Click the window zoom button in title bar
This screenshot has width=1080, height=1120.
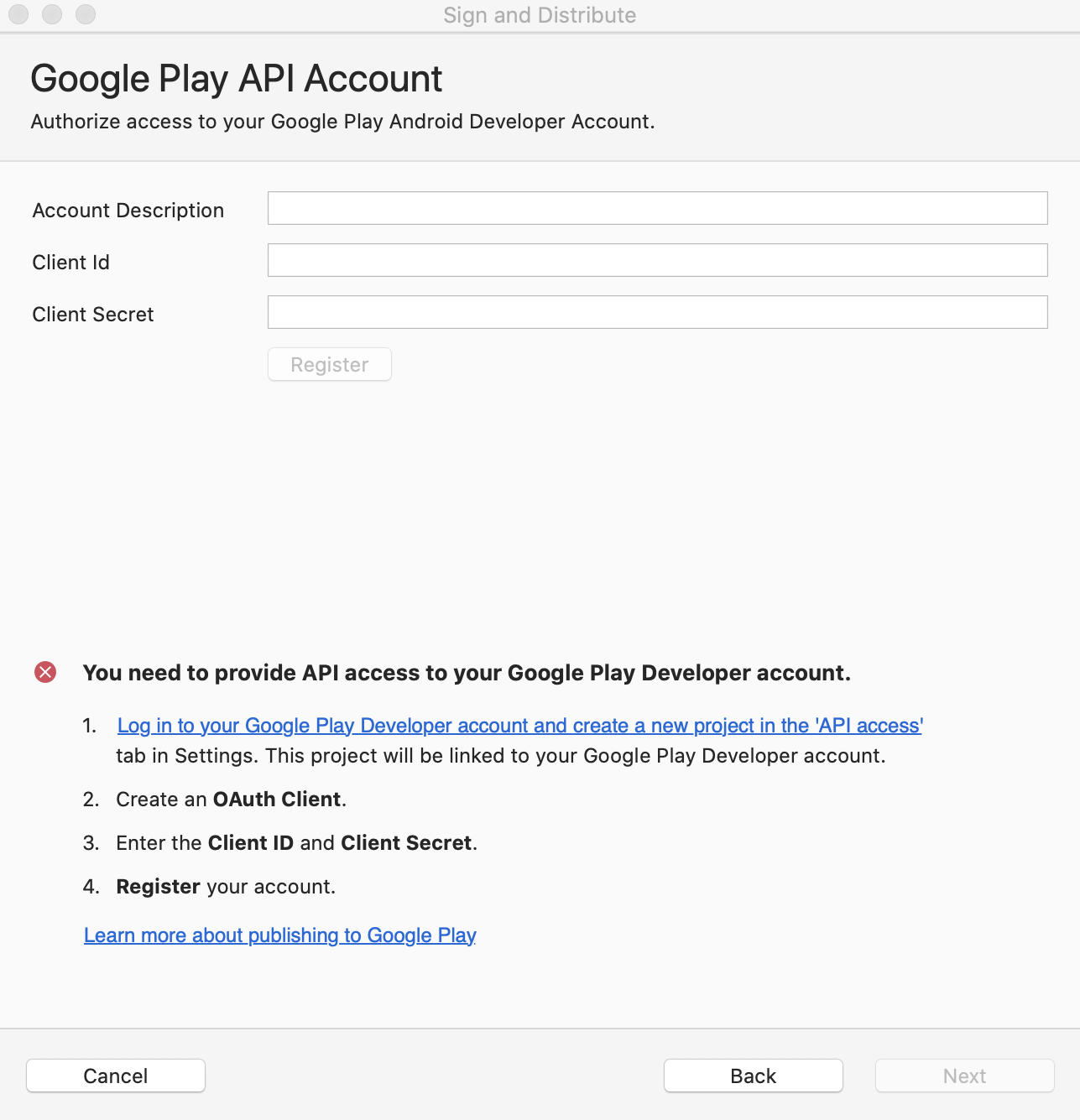86,14
